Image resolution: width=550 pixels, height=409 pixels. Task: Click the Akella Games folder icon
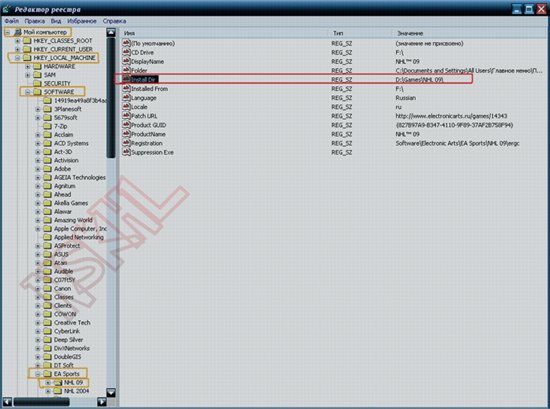47,203
